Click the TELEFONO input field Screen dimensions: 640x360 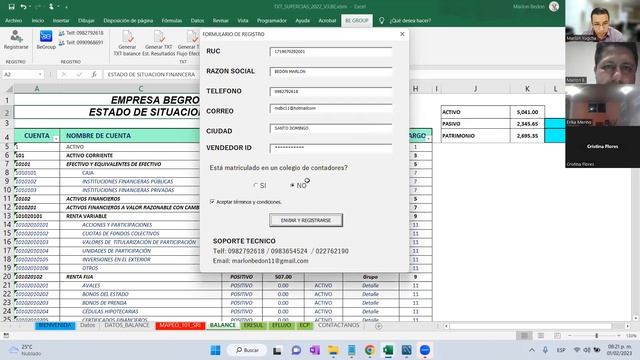coord(331,91)
